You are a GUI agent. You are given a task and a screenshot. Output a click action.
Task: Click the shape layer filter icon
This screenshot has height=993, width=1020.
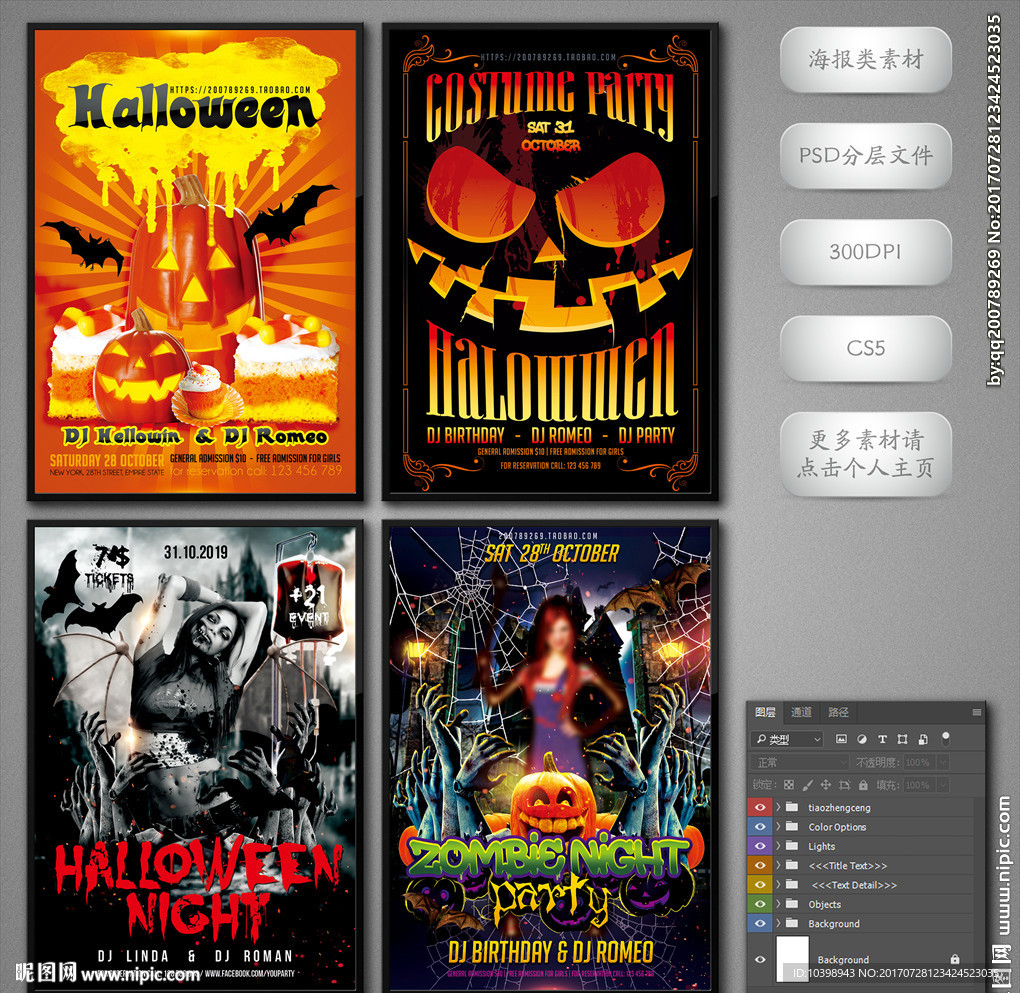pos(902,739)
